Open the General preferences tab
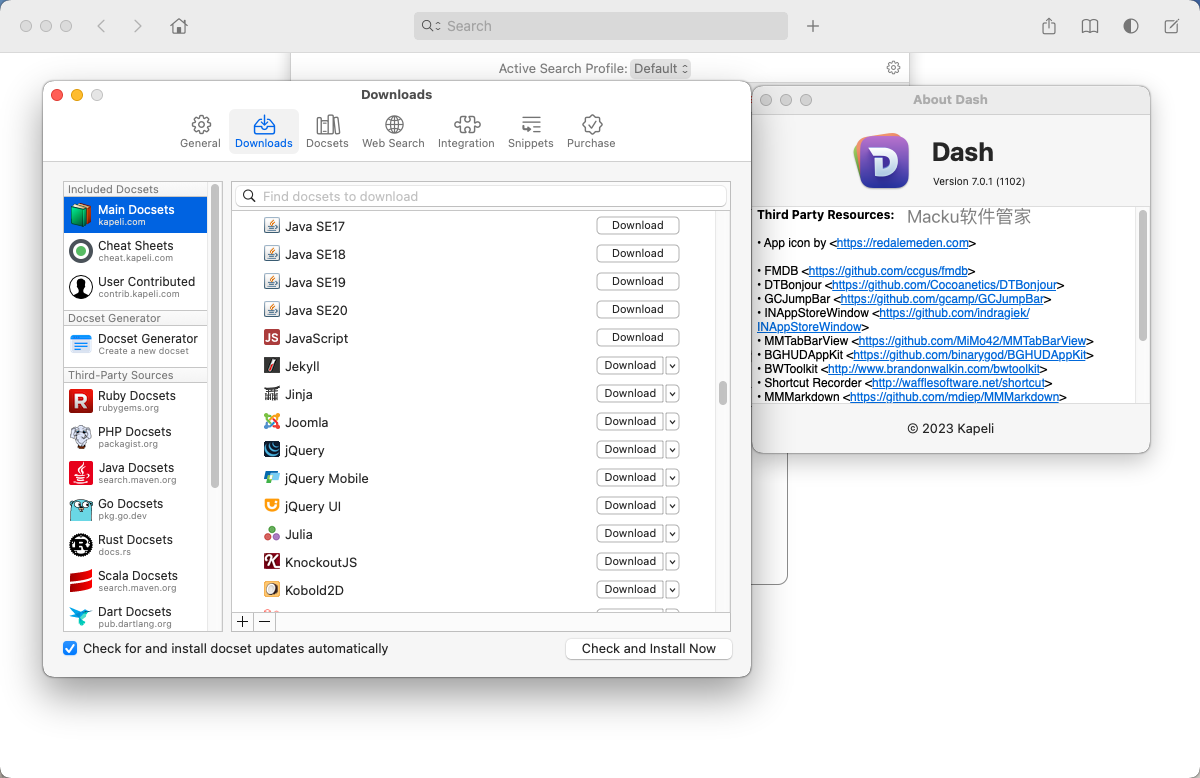 200,131
